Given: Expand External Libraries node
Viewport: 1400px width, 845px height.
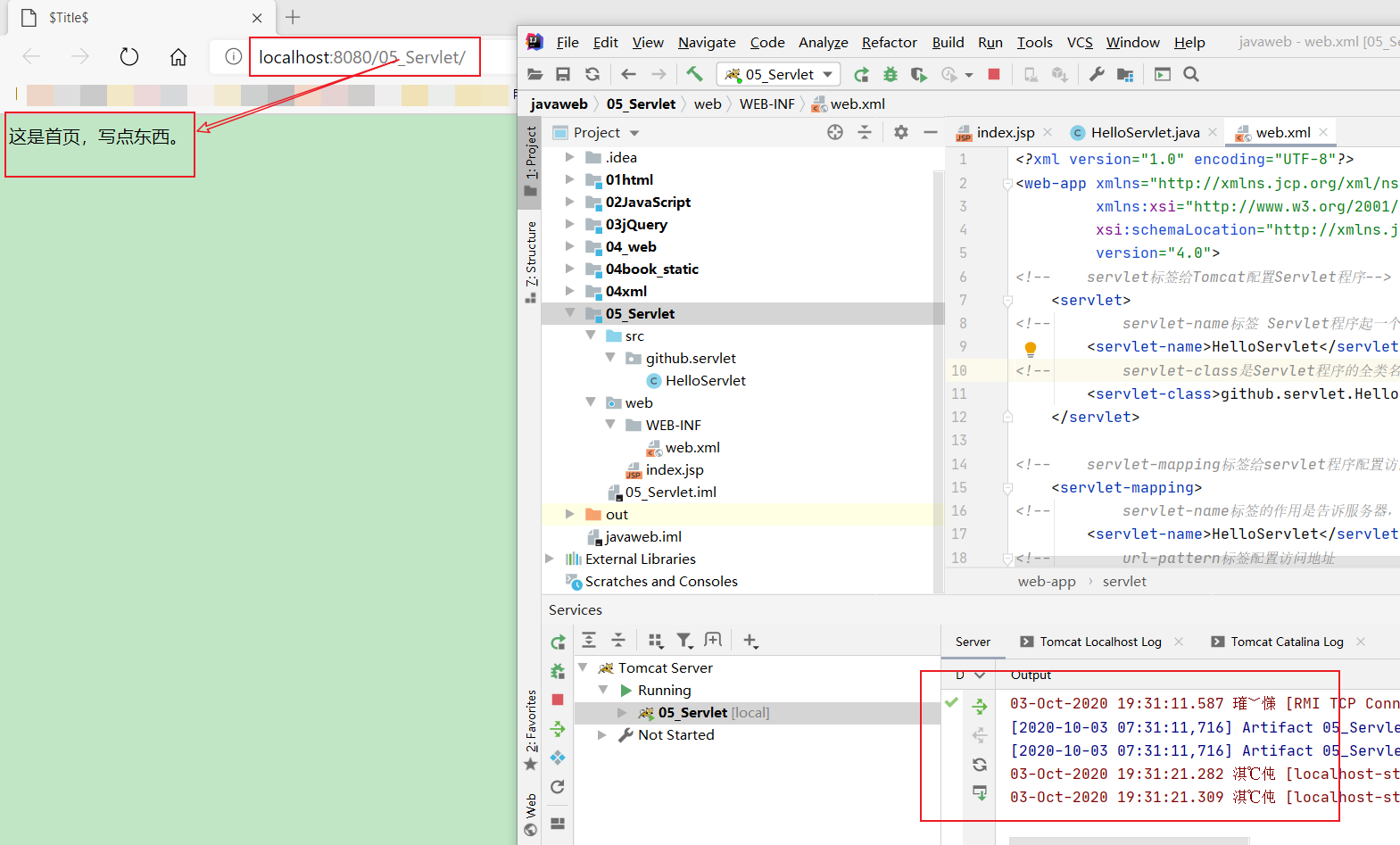Looking at the screenshot, I should pyautogui.click(x=550, y=559).
